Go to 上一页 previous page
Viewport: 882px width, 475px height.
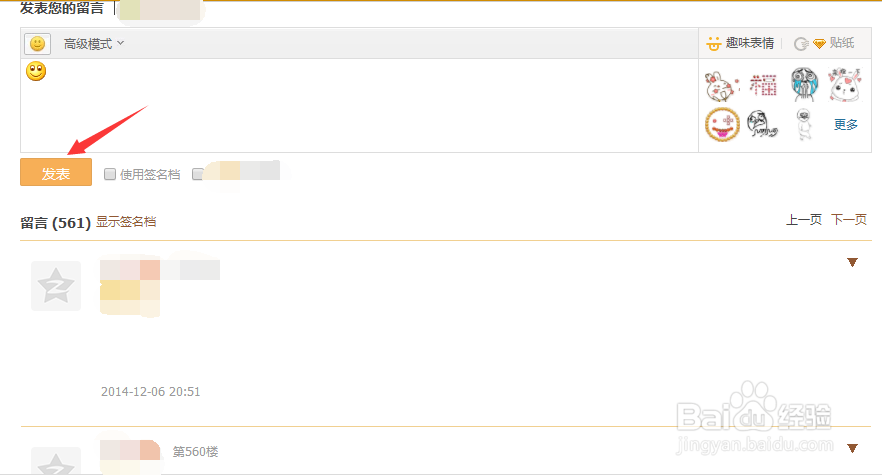coord(803,220)
